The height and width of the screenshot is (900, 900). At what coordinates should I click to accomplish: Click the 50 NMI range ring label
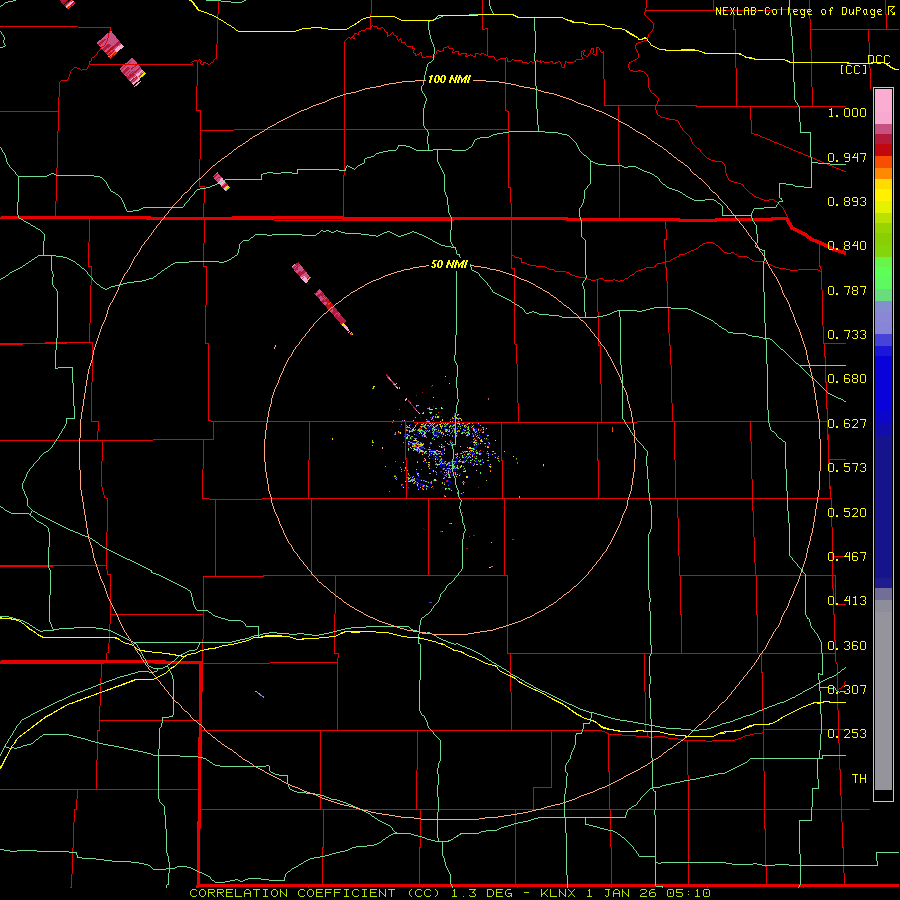449,265
